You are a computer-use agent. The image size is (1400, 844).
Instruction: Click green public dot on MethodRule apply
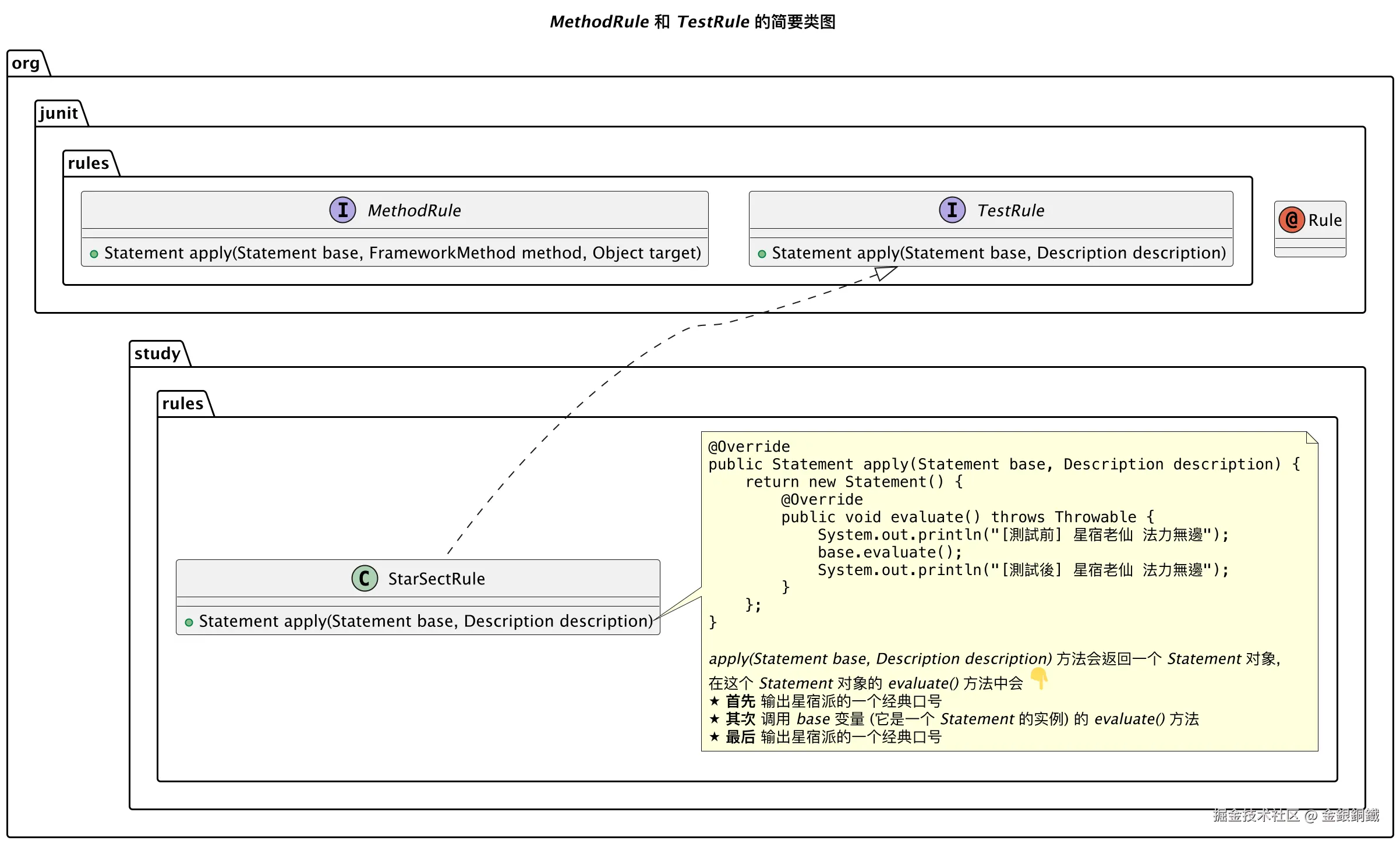click(94, 254)
